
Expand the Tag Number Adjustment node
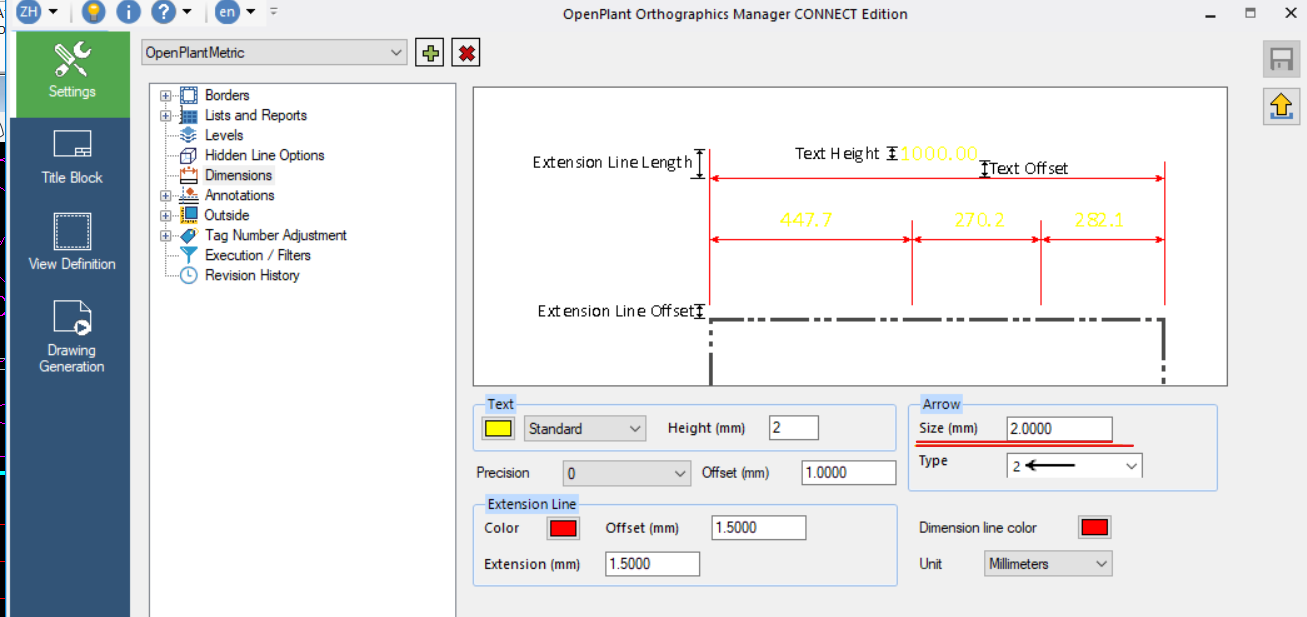[166, 236]
